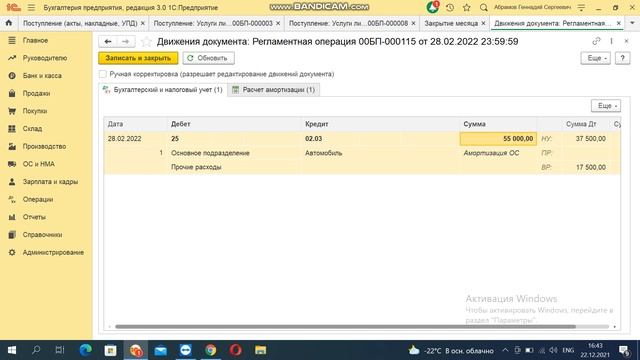Switch to Поступление 00БП-000008 tab

pyautogui.click(x=348, y=23)
